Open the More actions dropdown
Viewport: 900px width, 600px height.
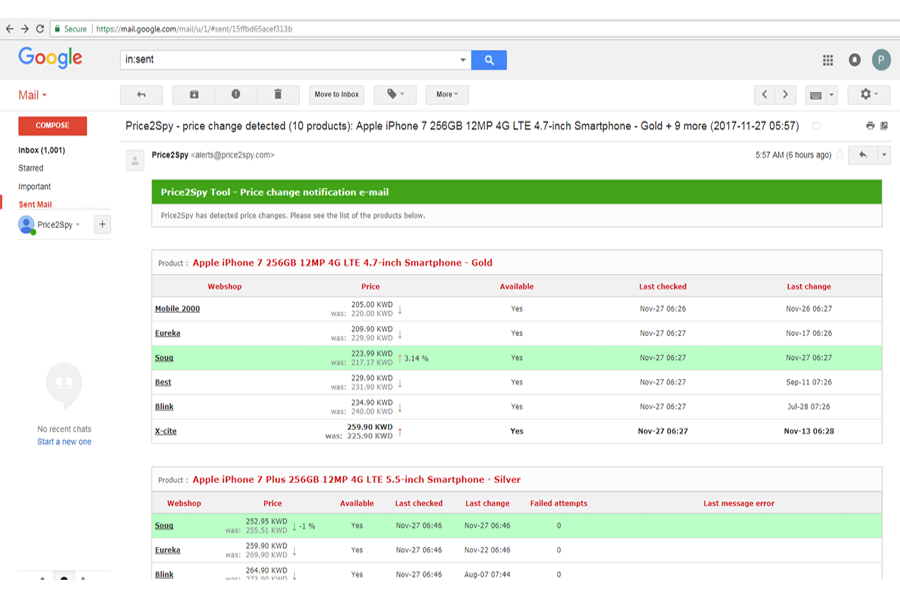pyautogui.click(x=447, y=95)
